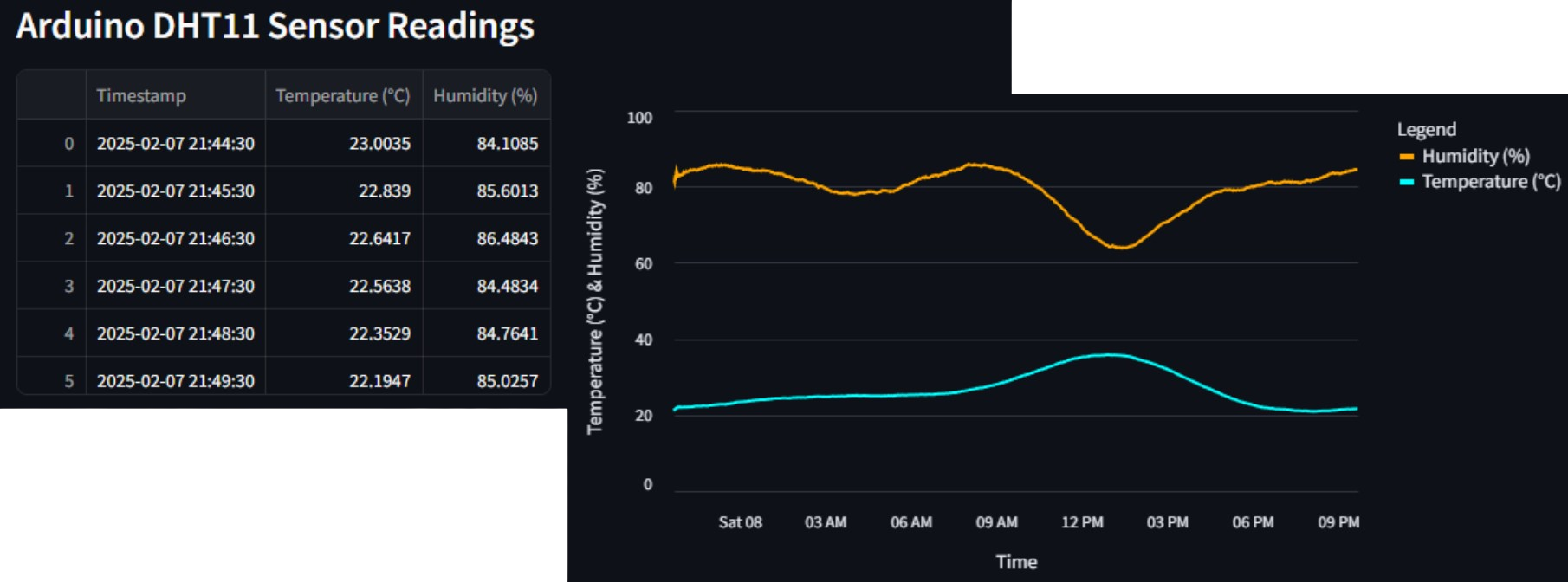The width and height of the screenshot is (1568, 582).
Task: Select row index 3 in the table
Action: click(x=68, y=286)
